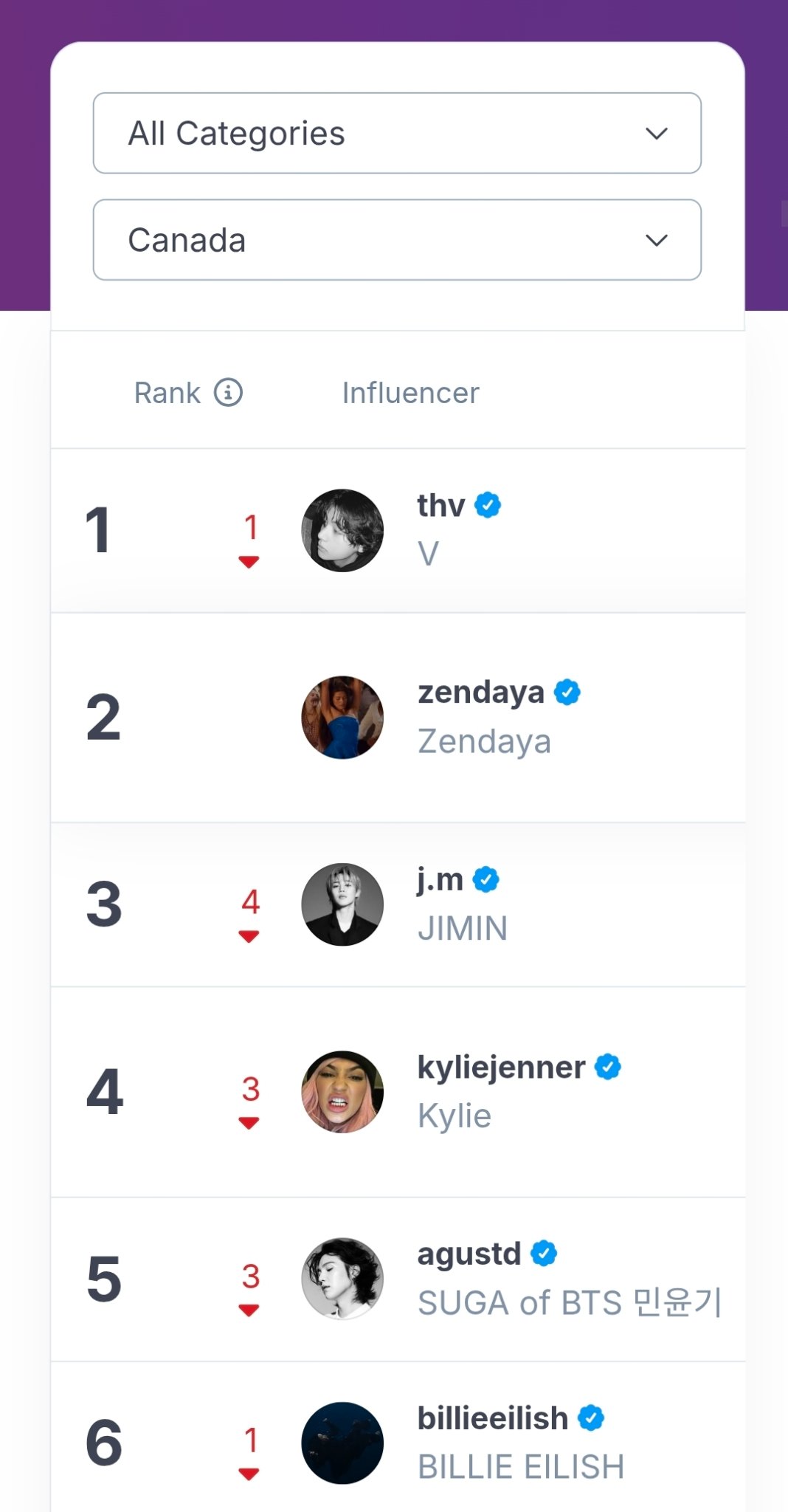Click the red down arrow for rank 3
Image resolution: width=788 pixels, height=1512 pixels.
(249, 936)
